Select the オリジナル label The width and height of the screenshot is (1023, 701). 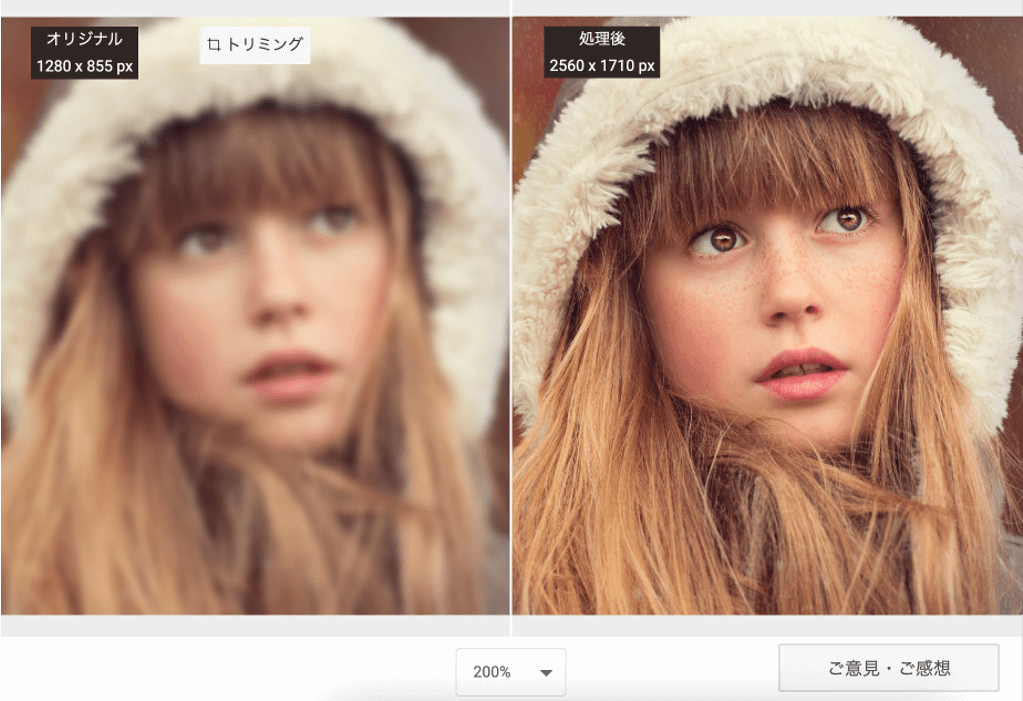click(x=84, y=39)
